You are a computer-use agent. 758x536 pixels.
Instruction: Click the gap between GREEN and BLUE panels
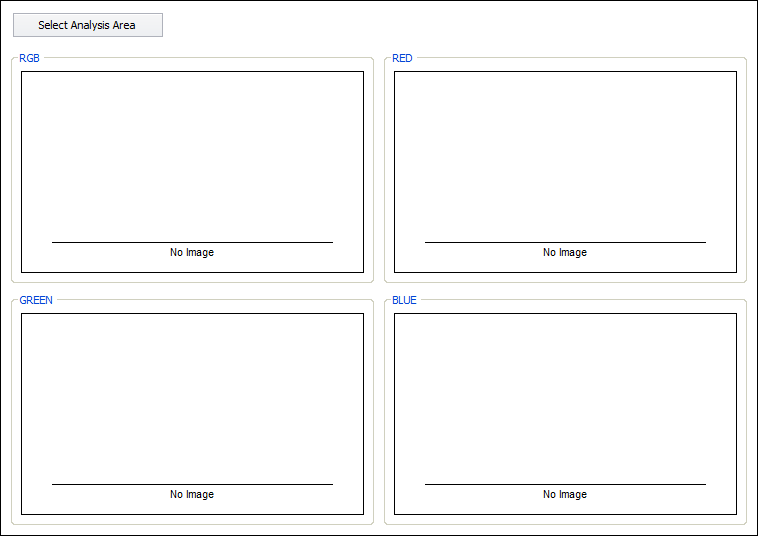tap(379, 412)
